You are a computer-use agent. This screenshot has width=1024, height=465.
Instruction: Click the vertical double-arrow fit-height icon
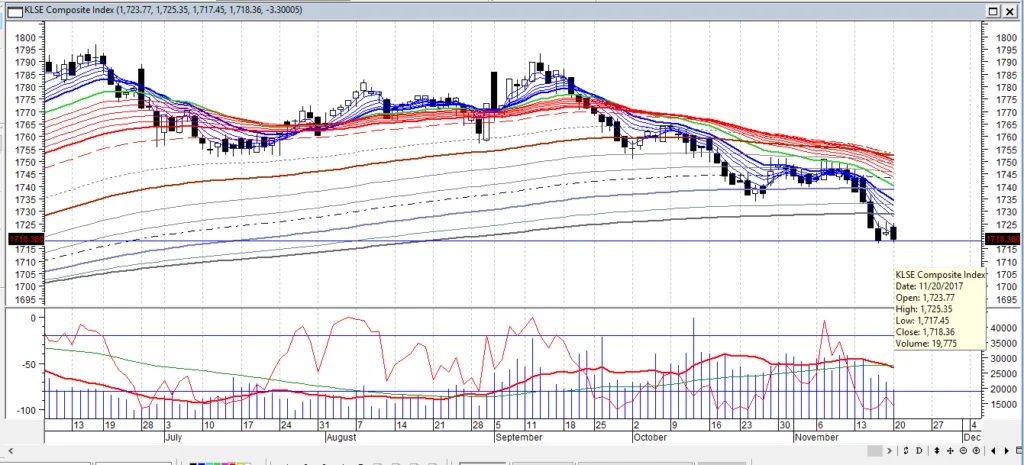[x=937, y=451]
